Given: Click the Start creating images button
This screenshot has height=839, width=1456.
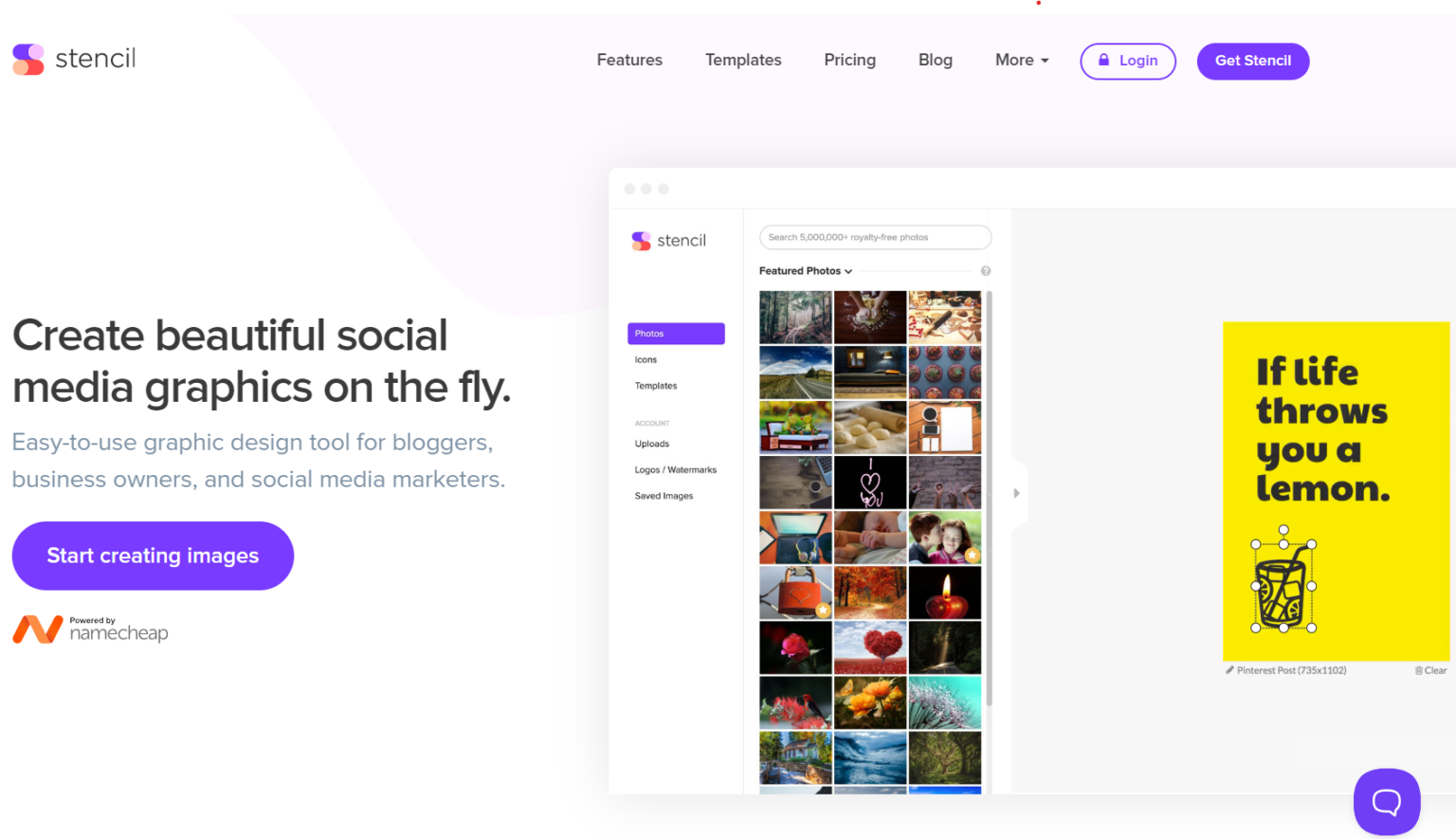Looking at the screenshot, I should point(153,556).
